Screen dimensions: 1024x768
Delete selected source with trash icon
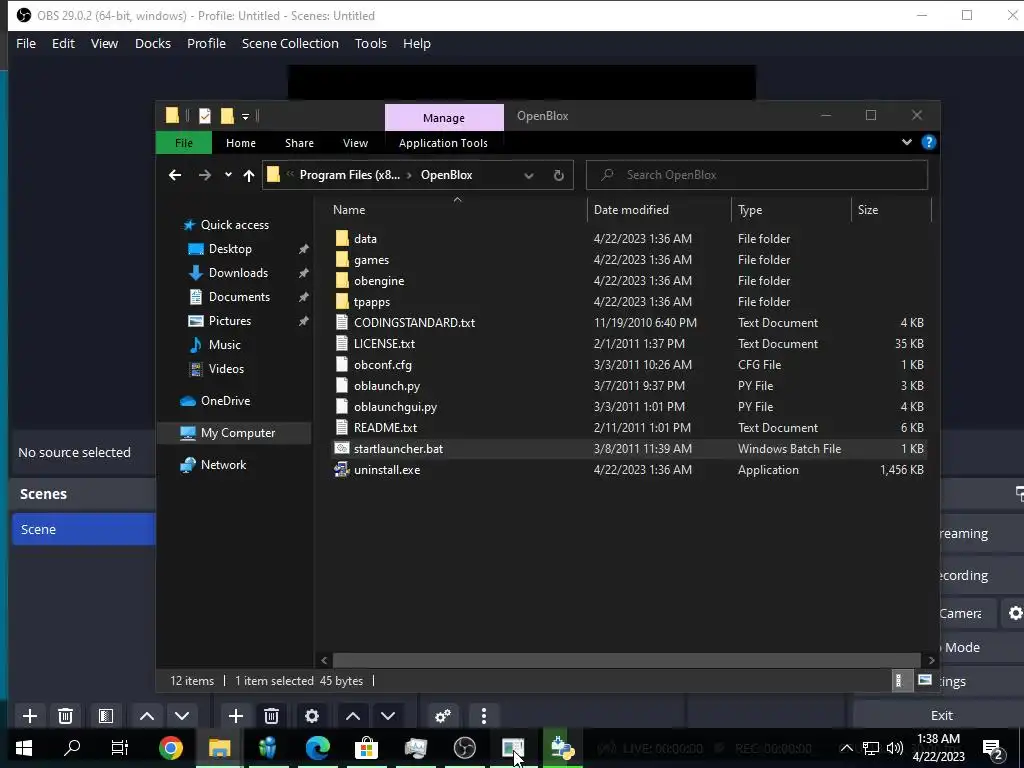pyautogui.click(x=272, y=716)
